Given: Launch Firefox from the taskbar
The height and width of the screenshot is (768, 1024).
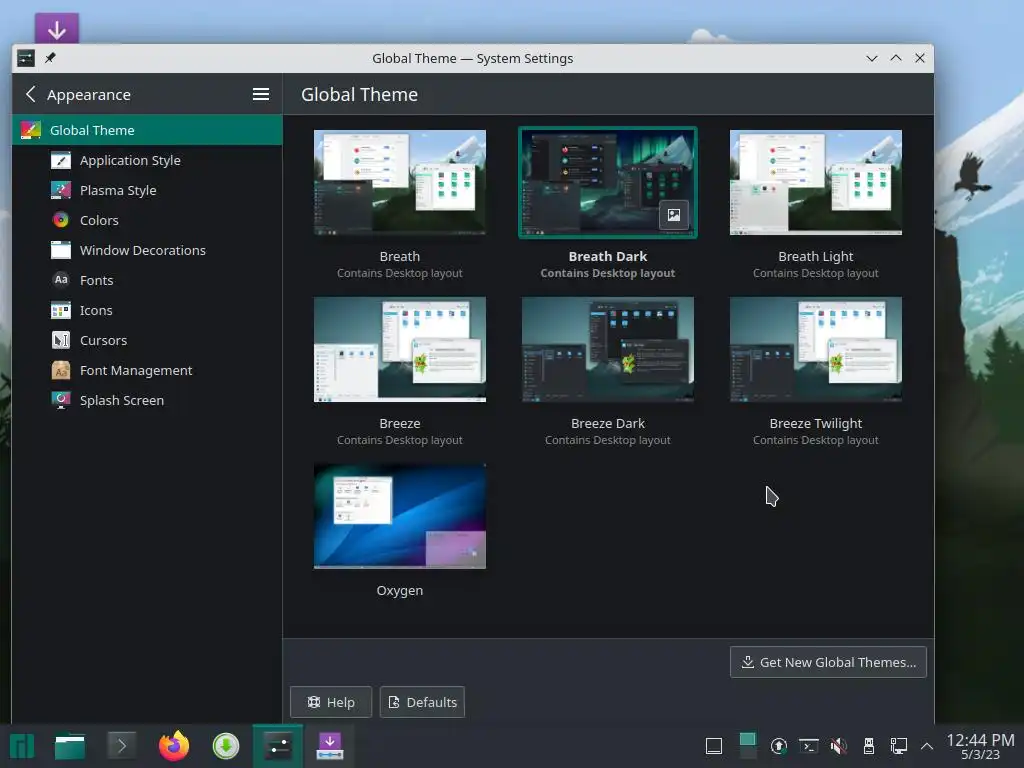Looking at the screenshot, I should [174, 746].
